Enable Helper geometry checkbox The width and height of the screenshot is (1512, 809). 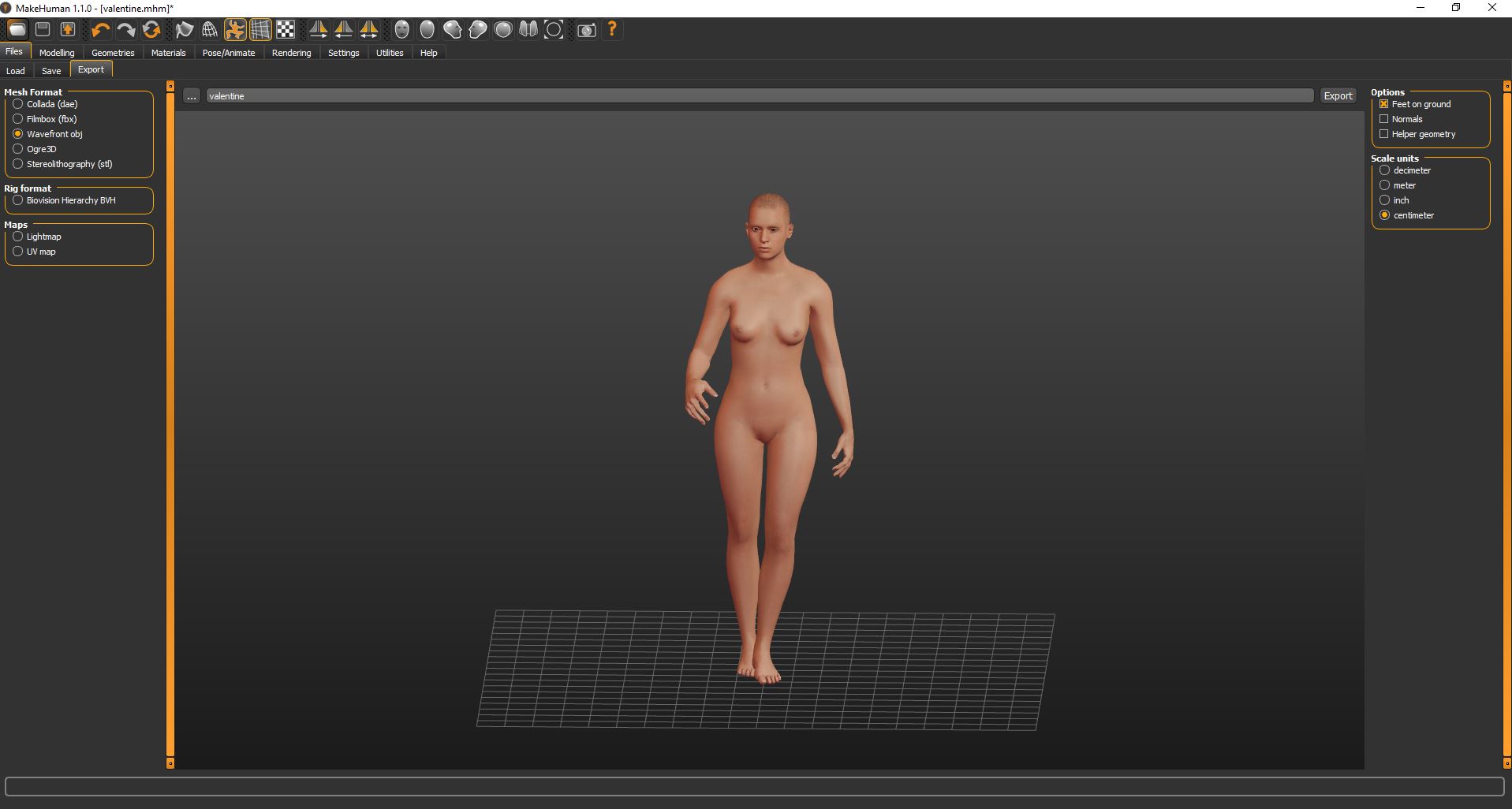1417,134
